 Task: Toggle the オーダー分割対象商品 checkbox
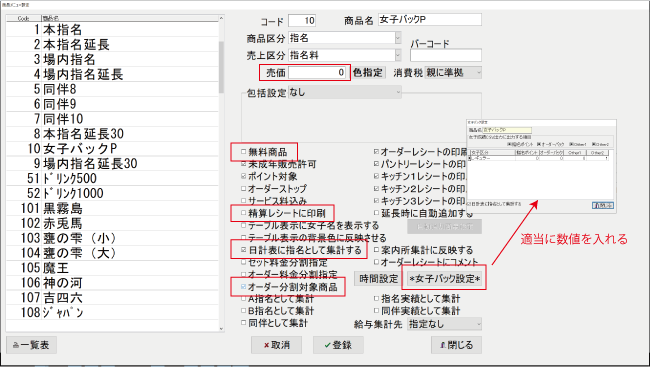click(244, 287)
